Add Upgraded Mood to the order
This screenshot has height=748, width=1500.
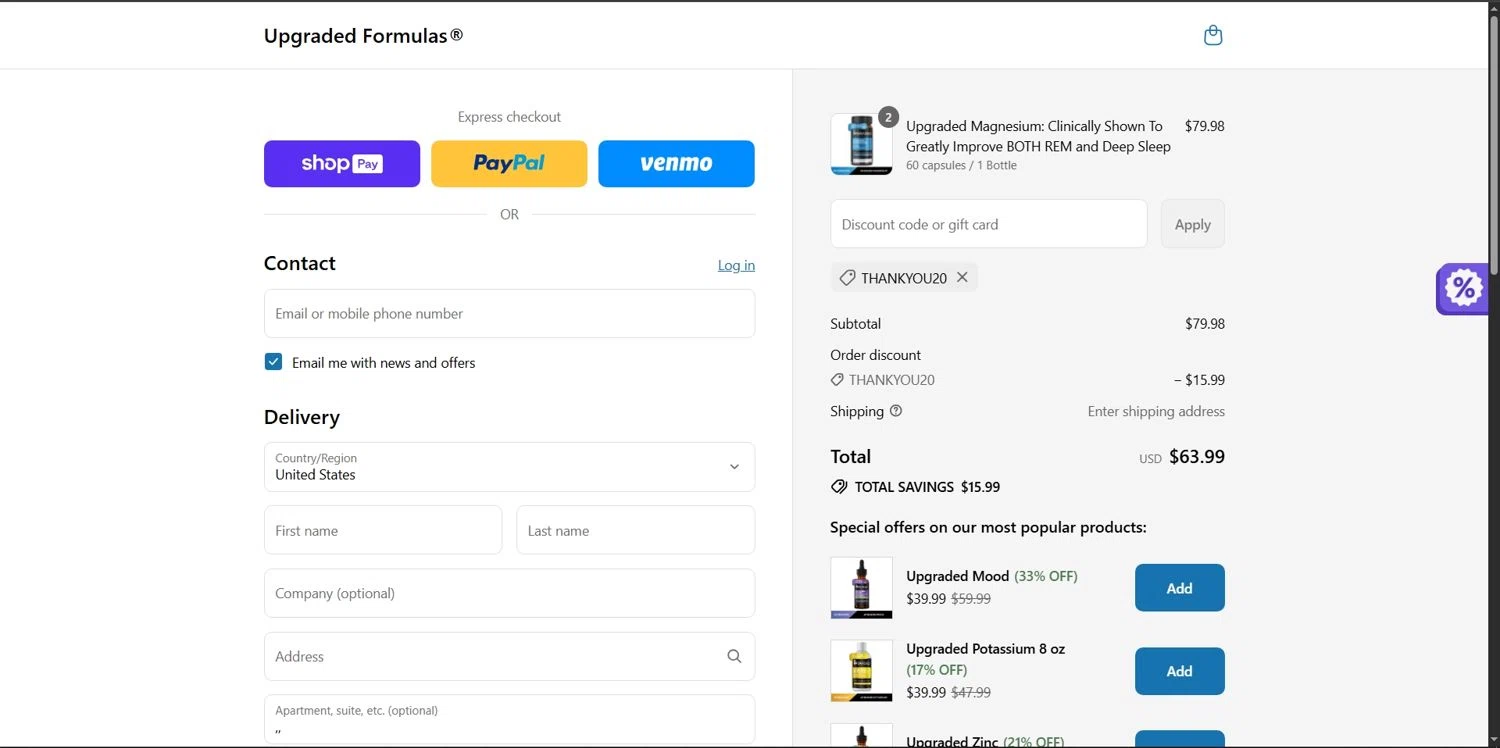(x=1179, y=588)
